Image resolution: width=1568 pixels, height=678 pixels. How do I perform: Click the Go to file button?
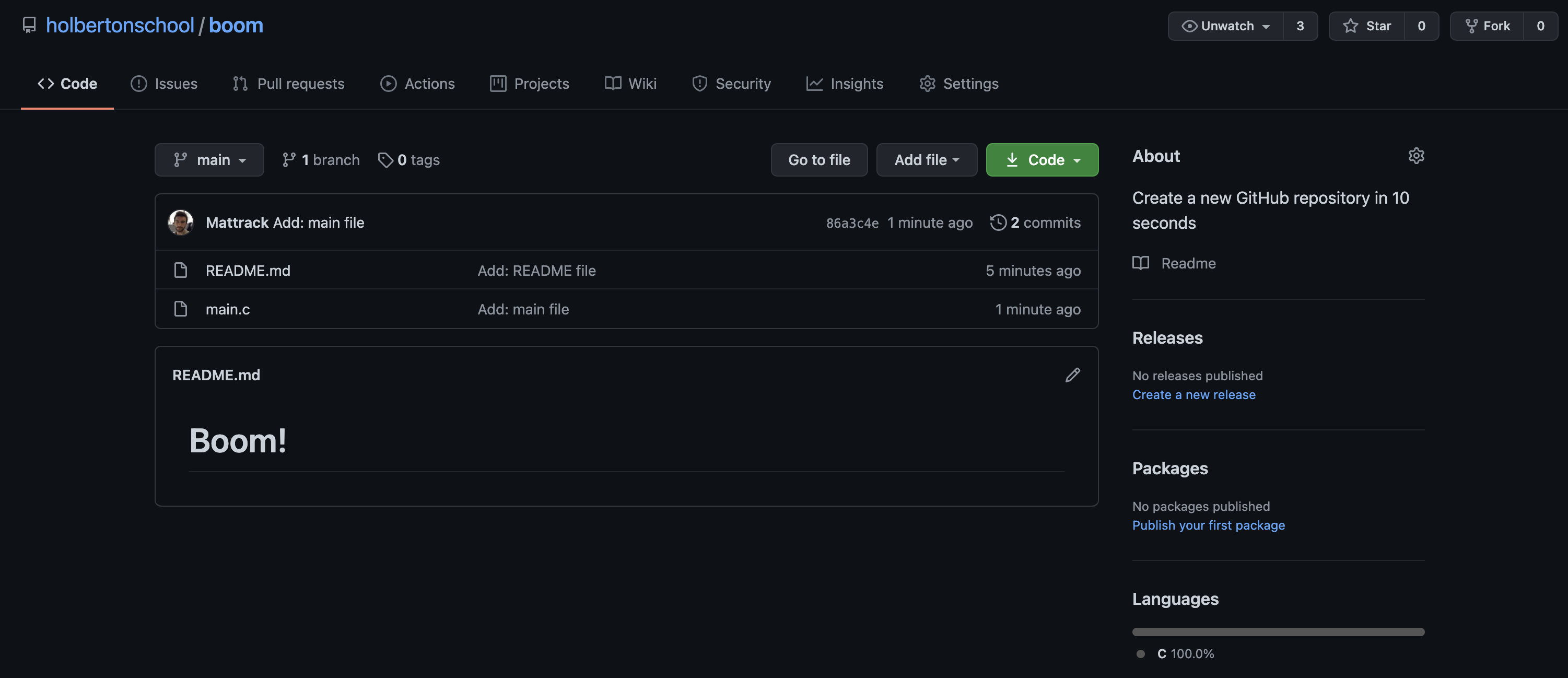tap(818, 160)
